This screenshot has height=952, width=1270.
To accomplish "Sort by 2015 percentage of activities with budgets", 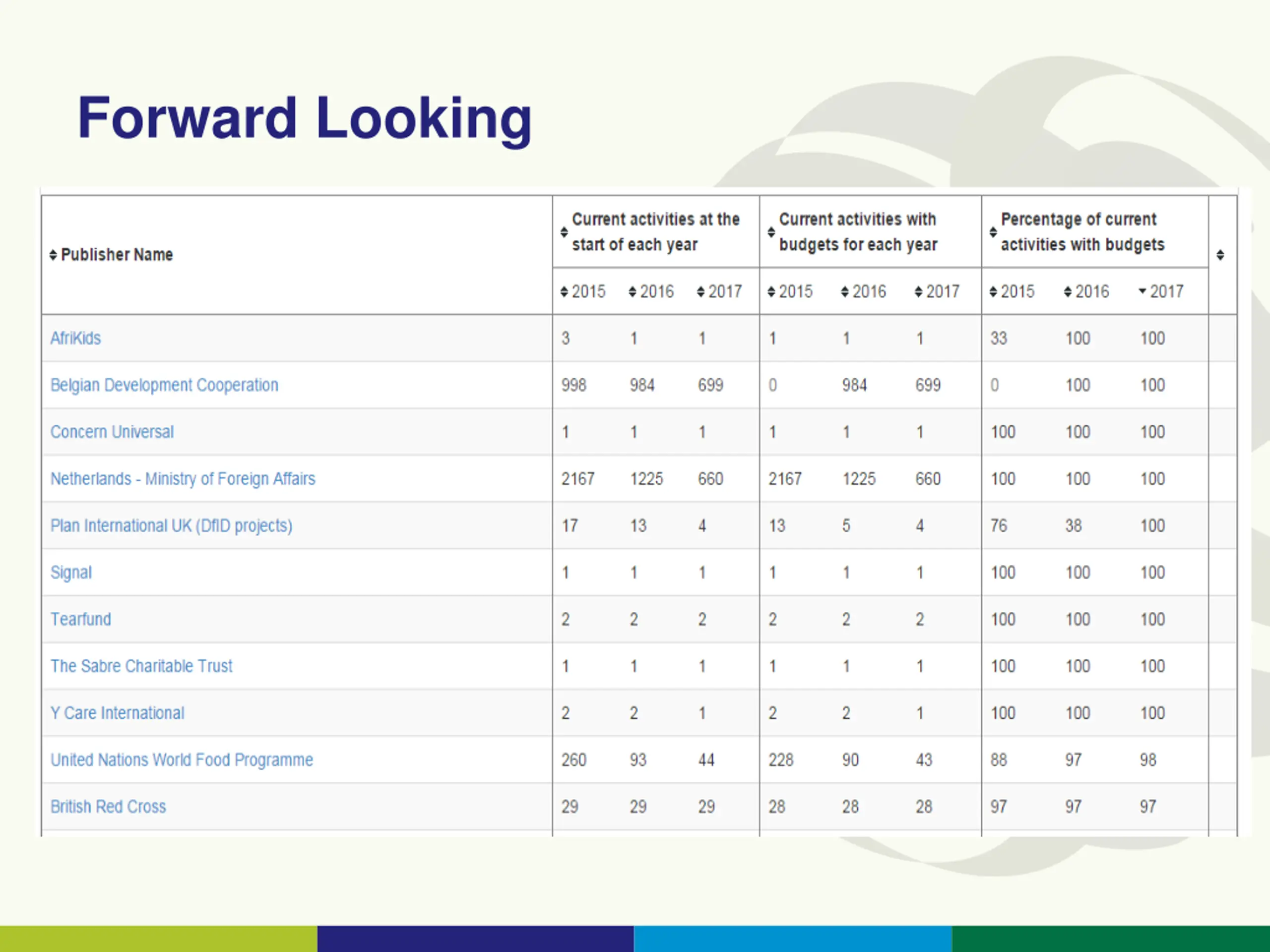I will coord(1012,292).
